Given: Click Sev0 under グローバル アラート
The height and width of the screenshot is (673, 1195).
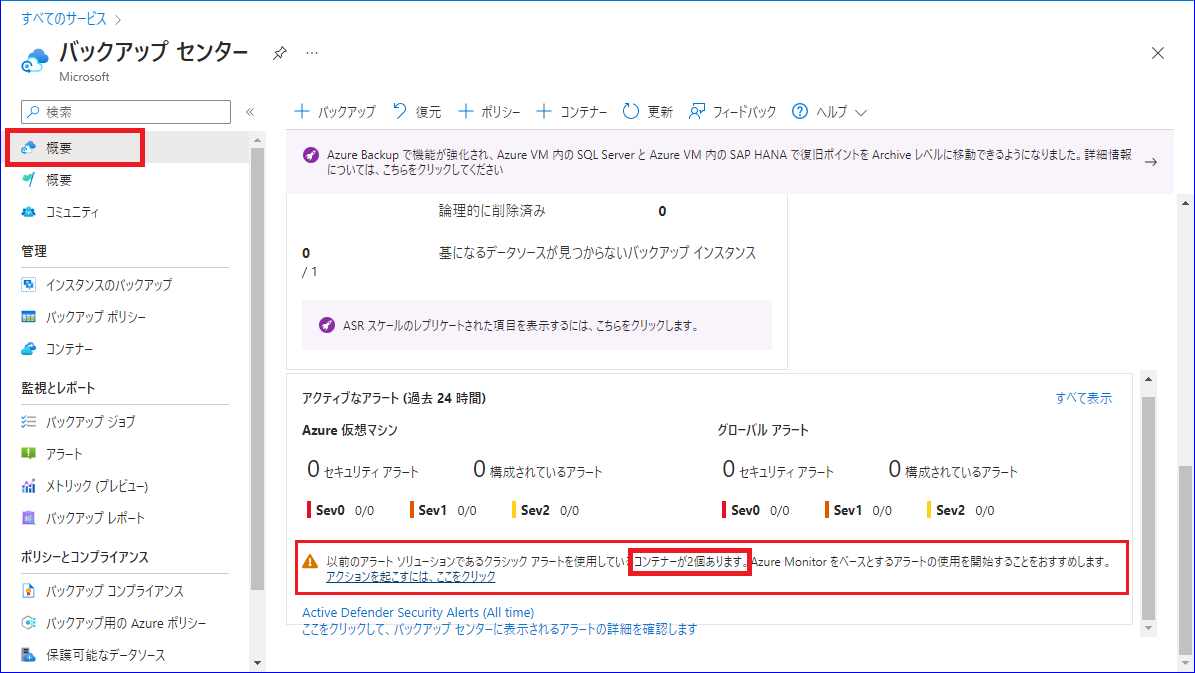Looking at the screenshot, I should 745,511.
